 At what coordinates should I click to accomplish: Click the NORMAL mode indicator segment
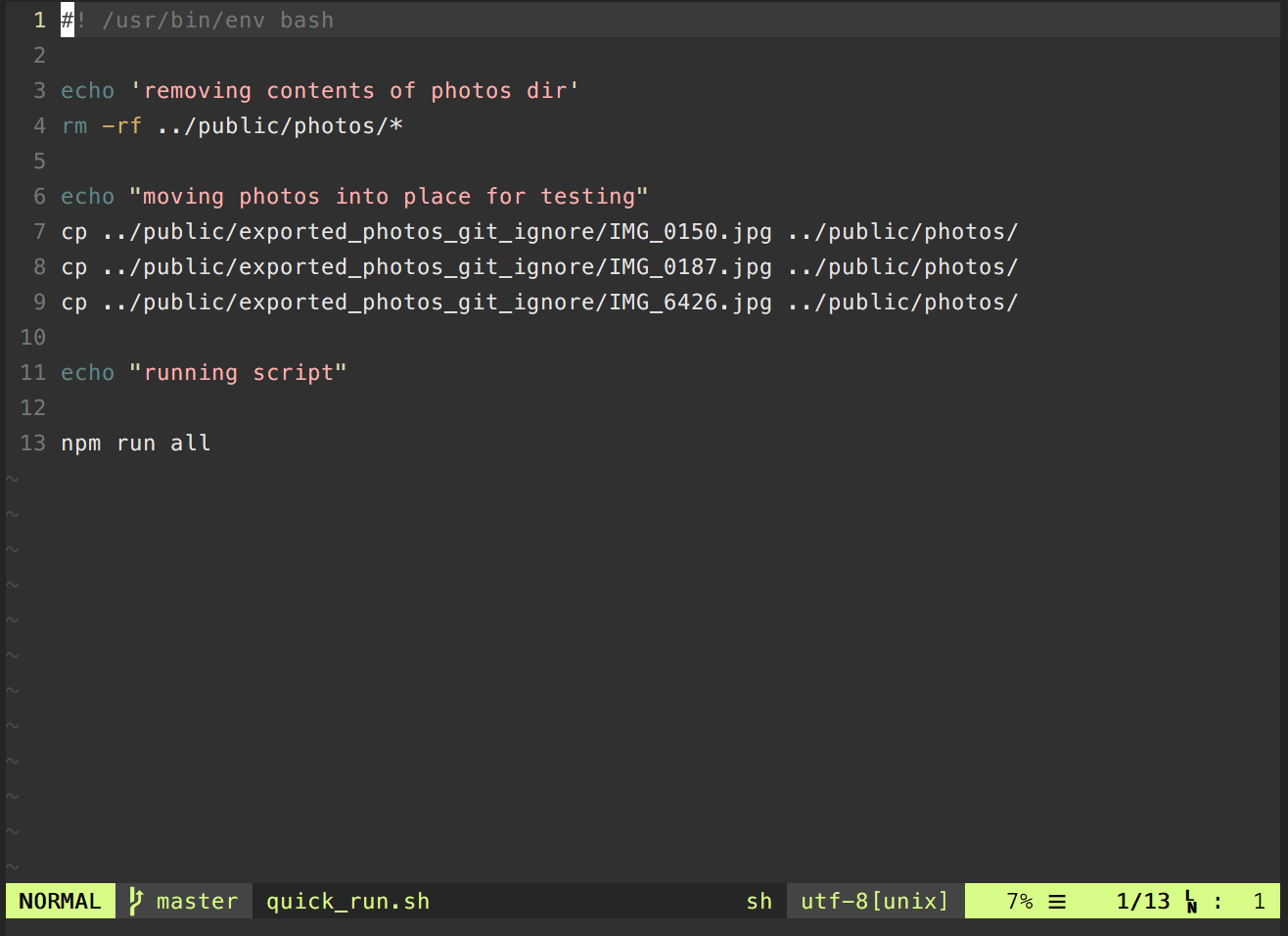[60, 901]
